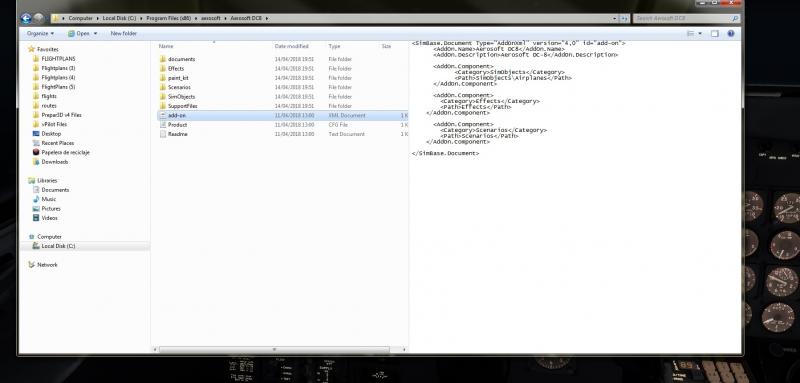Click the change view icon

[x=691, y=34]
